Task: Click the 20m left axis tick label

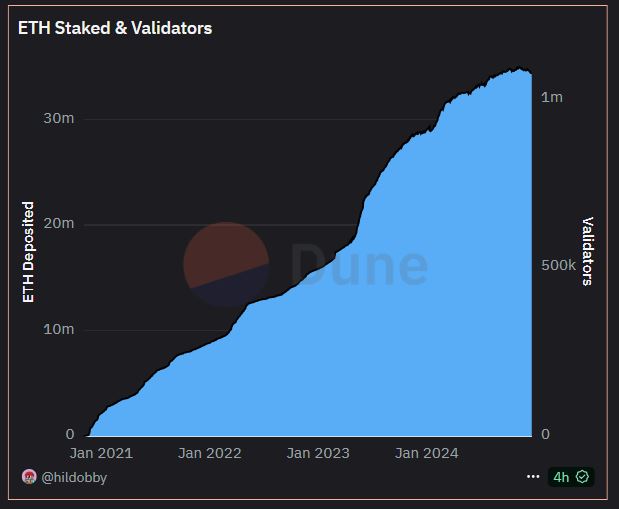Action: coord(59,224)
